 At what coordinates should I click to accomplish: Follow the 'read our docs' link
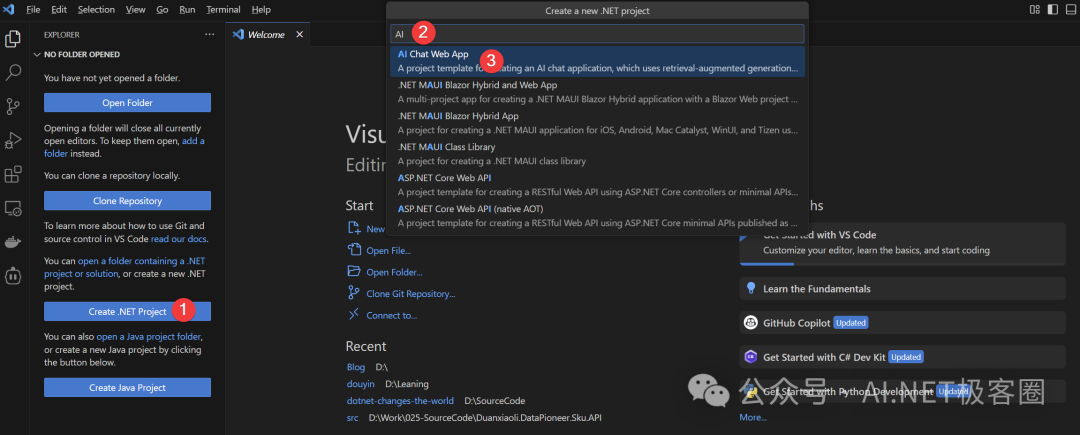179,239
